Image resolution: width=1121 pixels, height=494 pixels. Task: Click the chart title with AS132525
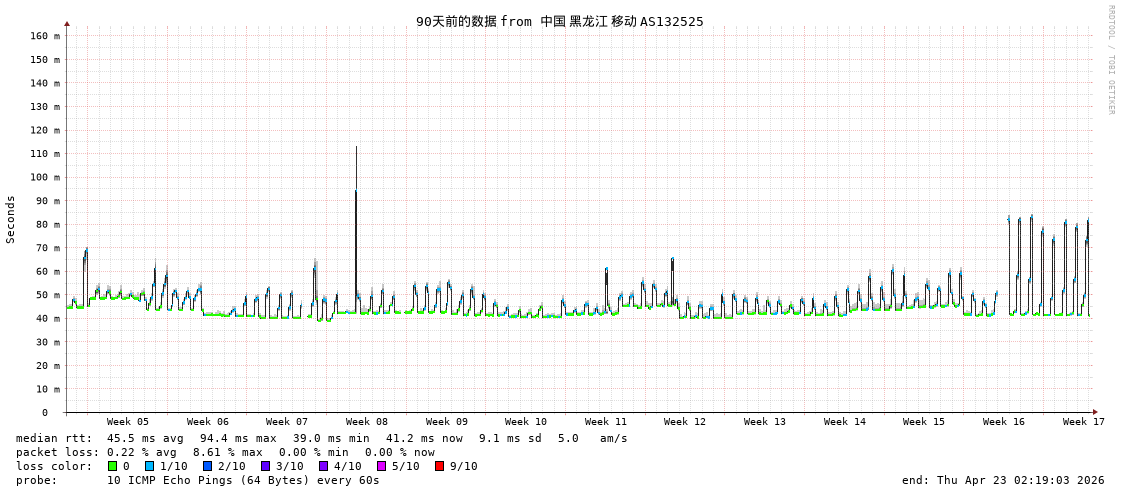[559, 22]
